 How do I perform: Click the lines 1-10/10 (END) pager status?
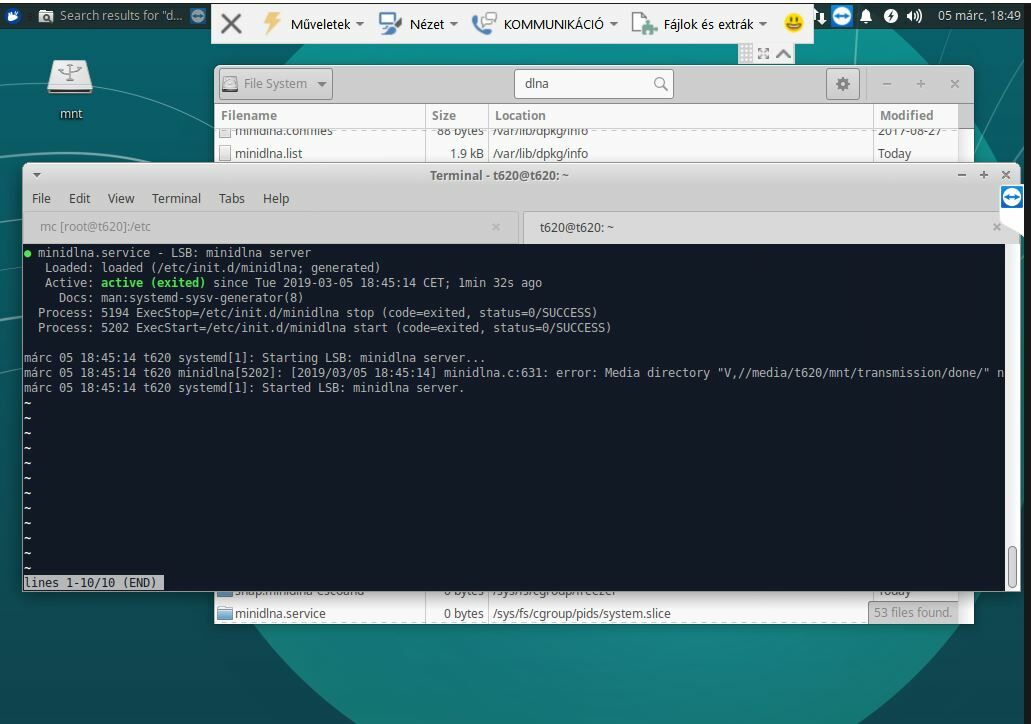click(92, 583)
